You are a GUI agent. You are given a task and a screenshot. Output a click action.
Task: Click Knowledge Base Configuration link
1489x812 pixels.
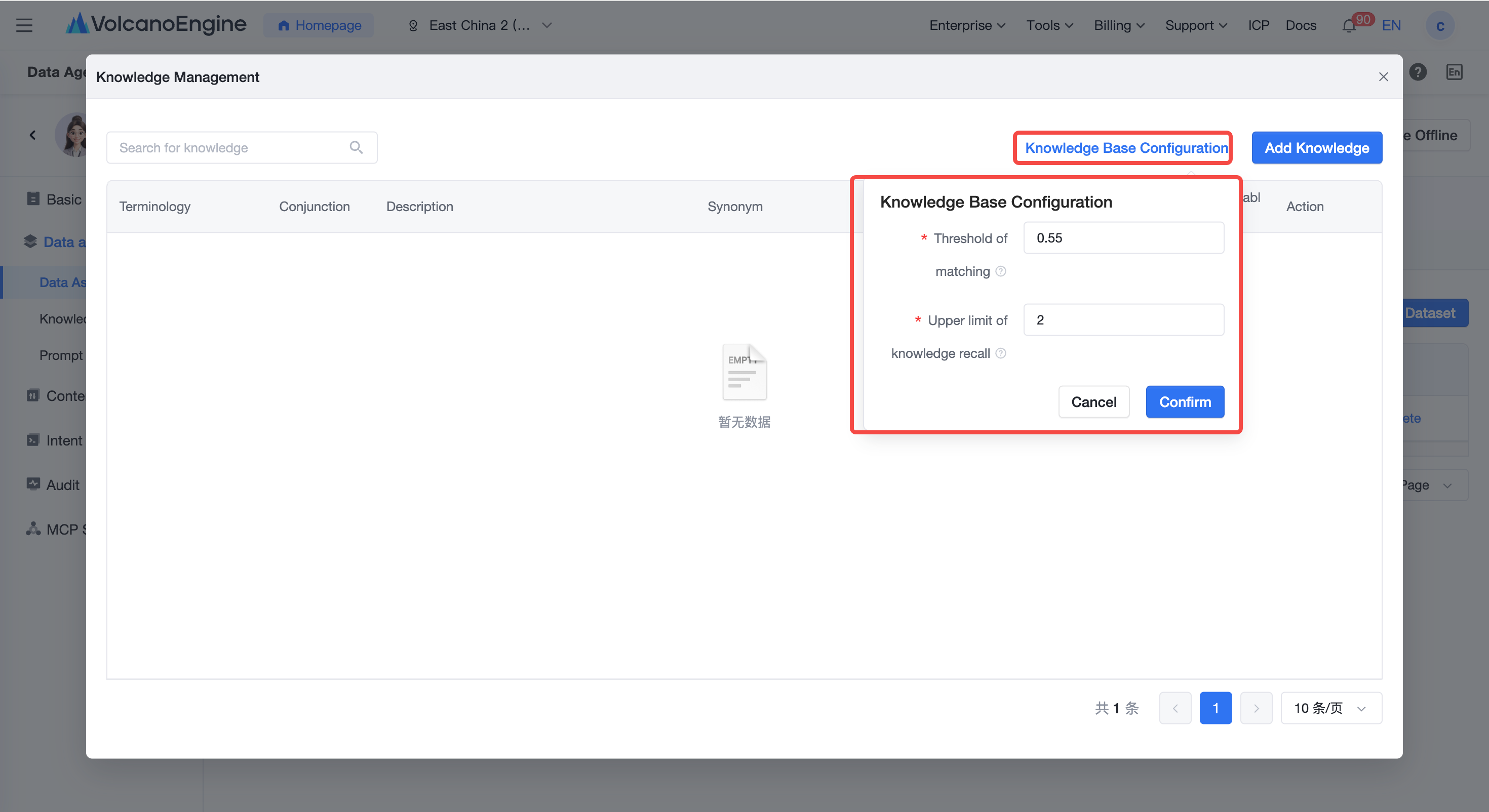pyautogui.click(x=1126, y=148)
